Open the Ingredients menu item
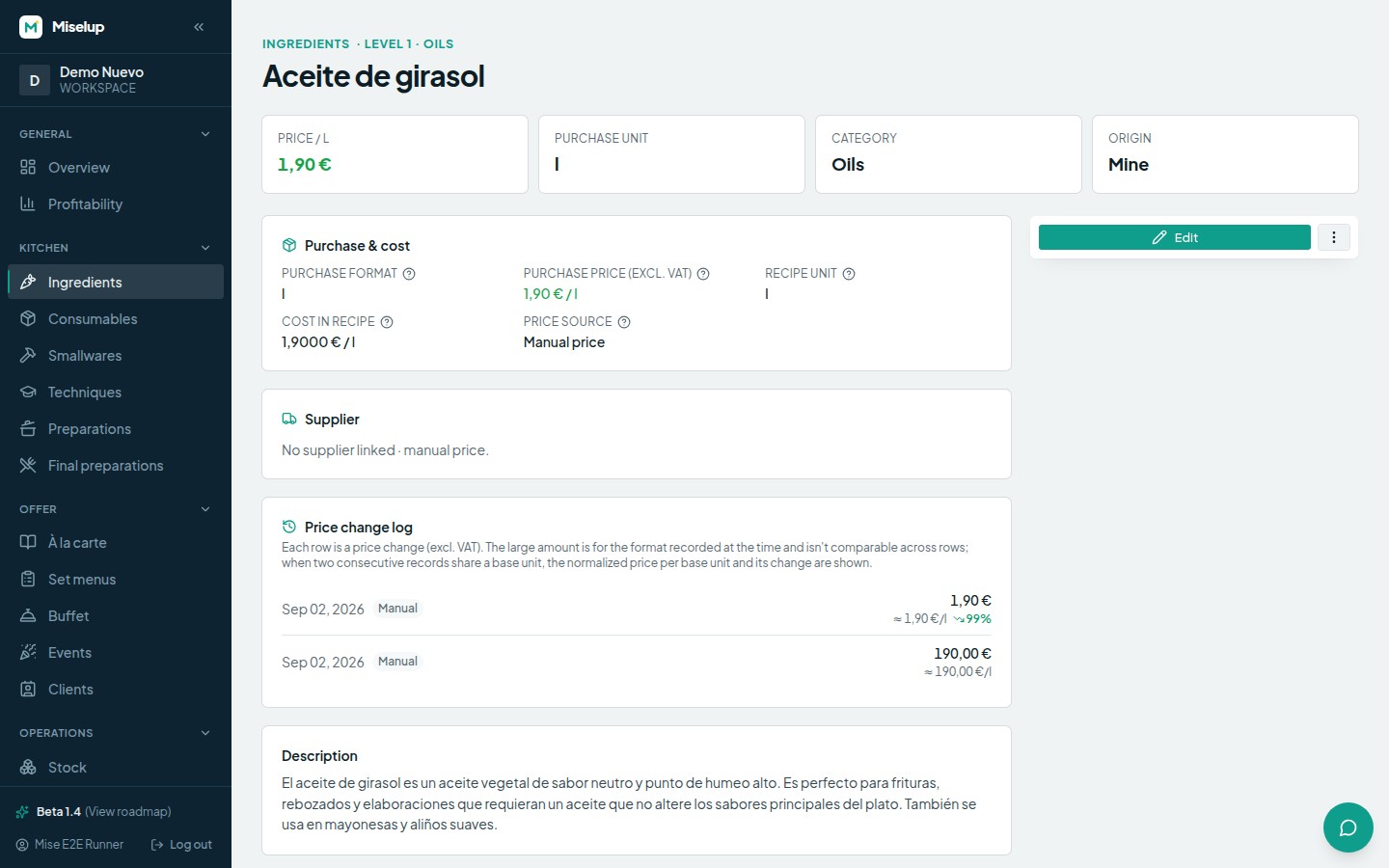The height and width of the screenshot is (868, 1389). (x=116, y=282)
